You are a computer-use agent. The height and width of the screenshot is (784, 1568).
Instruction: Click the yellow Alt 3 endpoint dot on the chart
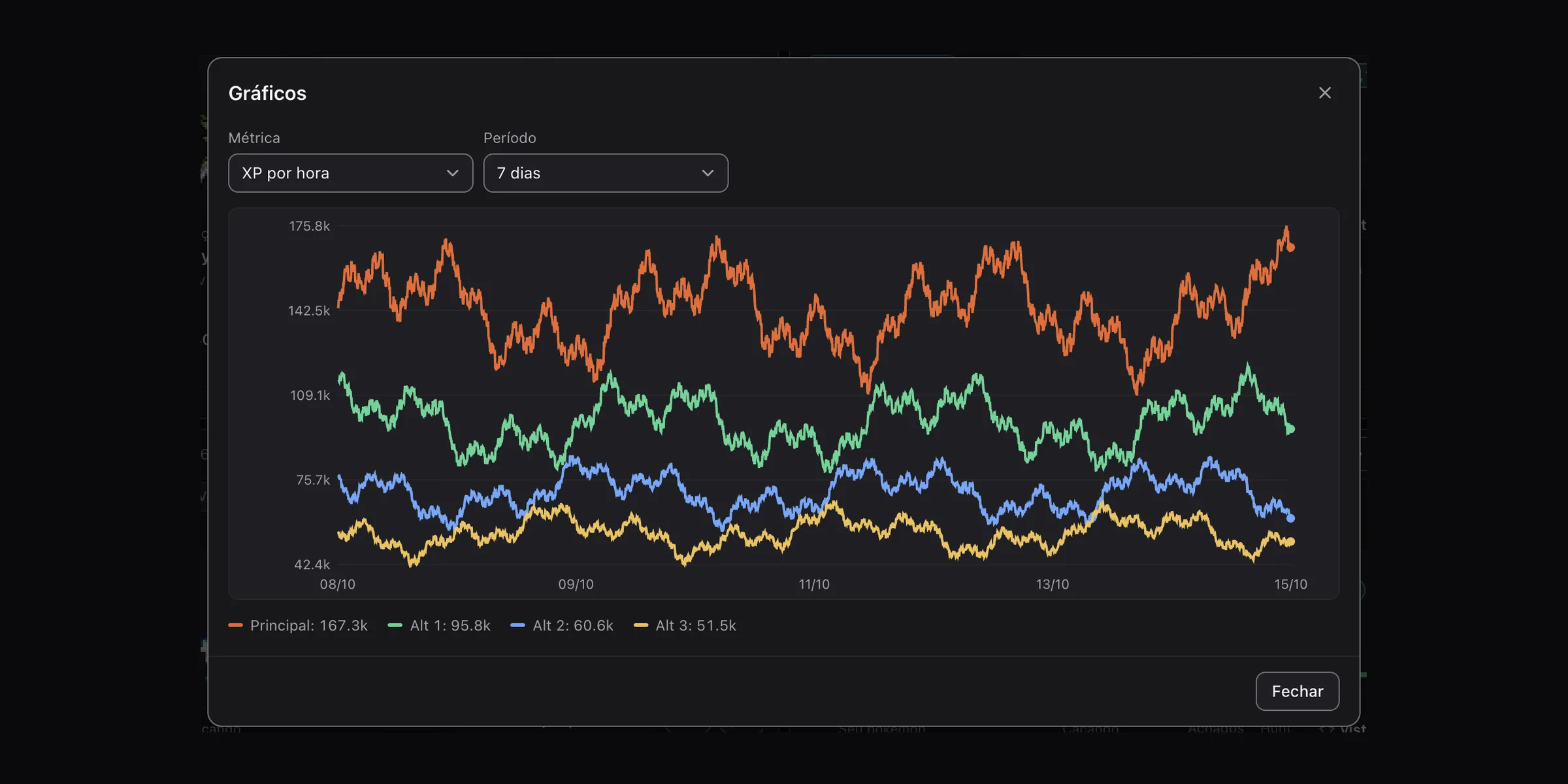click(1290, 542)
